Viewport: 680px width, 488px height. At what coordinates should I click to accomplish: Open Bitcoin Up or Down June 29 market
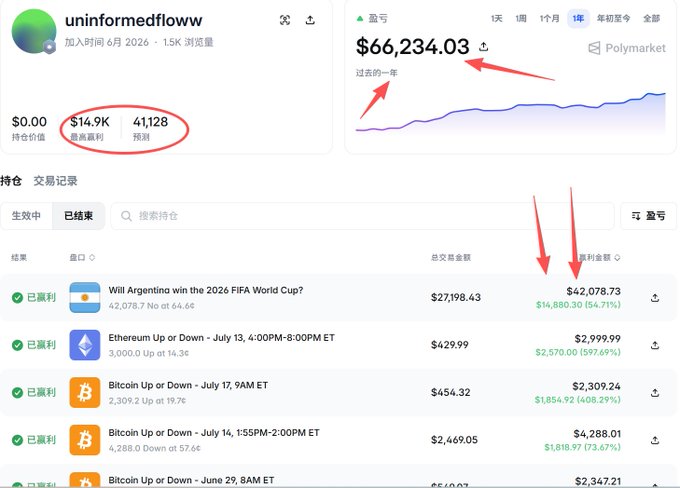(191, 480)
